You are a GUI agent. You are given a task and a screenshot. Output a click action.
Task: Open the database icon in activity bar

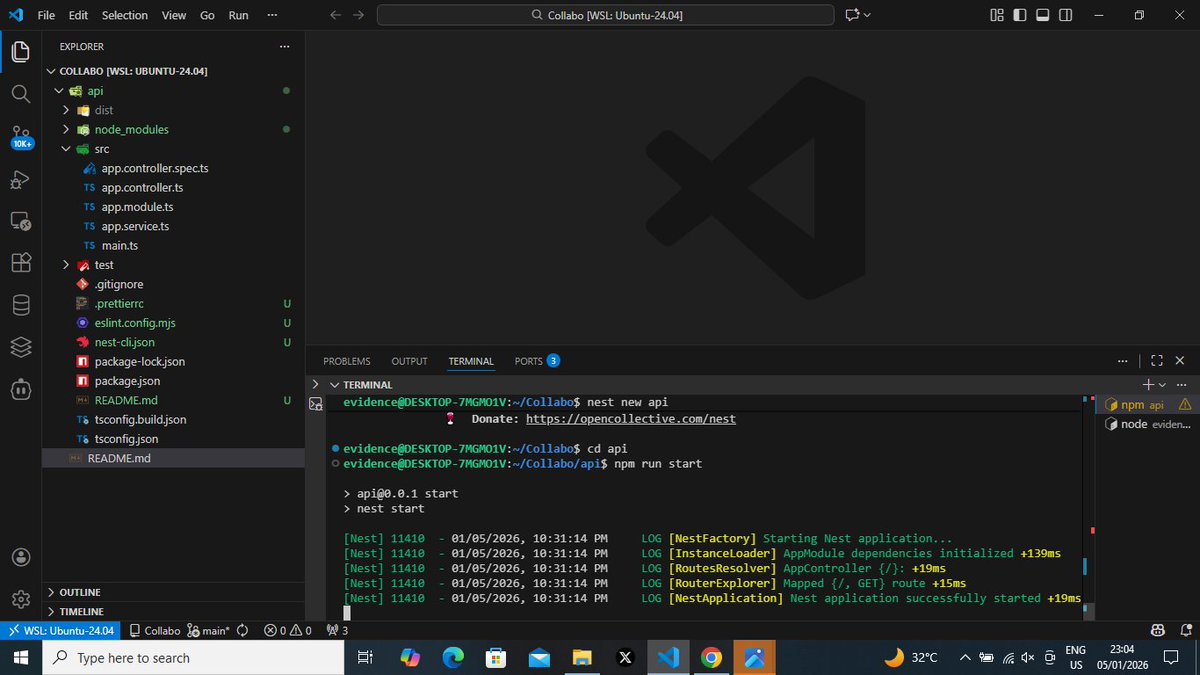click(x=21, y=305)
